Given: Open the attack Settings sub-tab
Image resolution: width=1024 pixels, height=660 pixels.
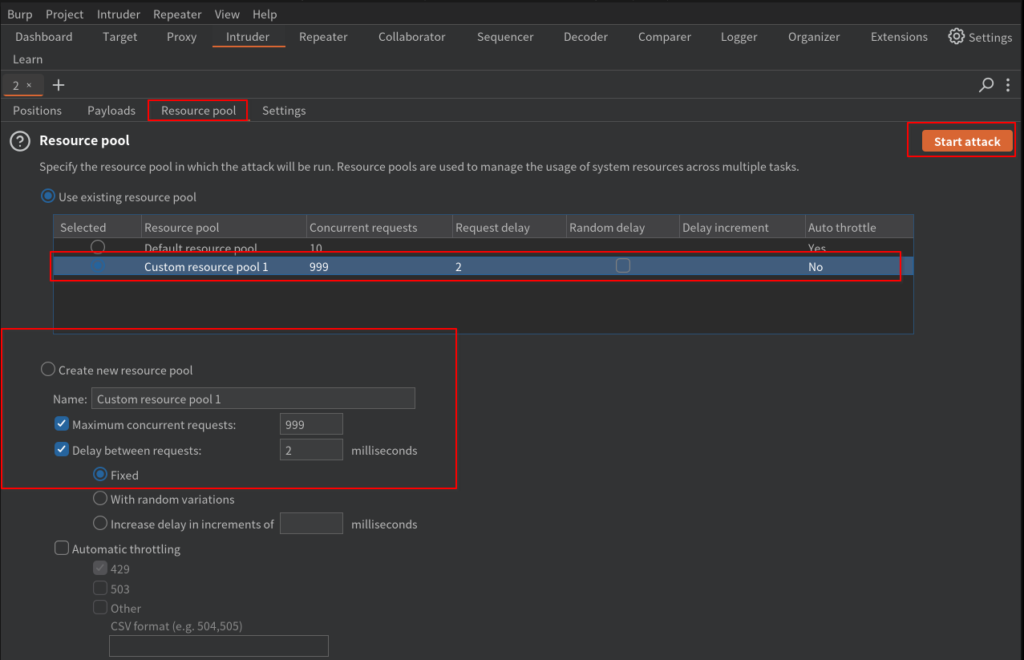Looking at the screenshot, I should tap(283, 110).
